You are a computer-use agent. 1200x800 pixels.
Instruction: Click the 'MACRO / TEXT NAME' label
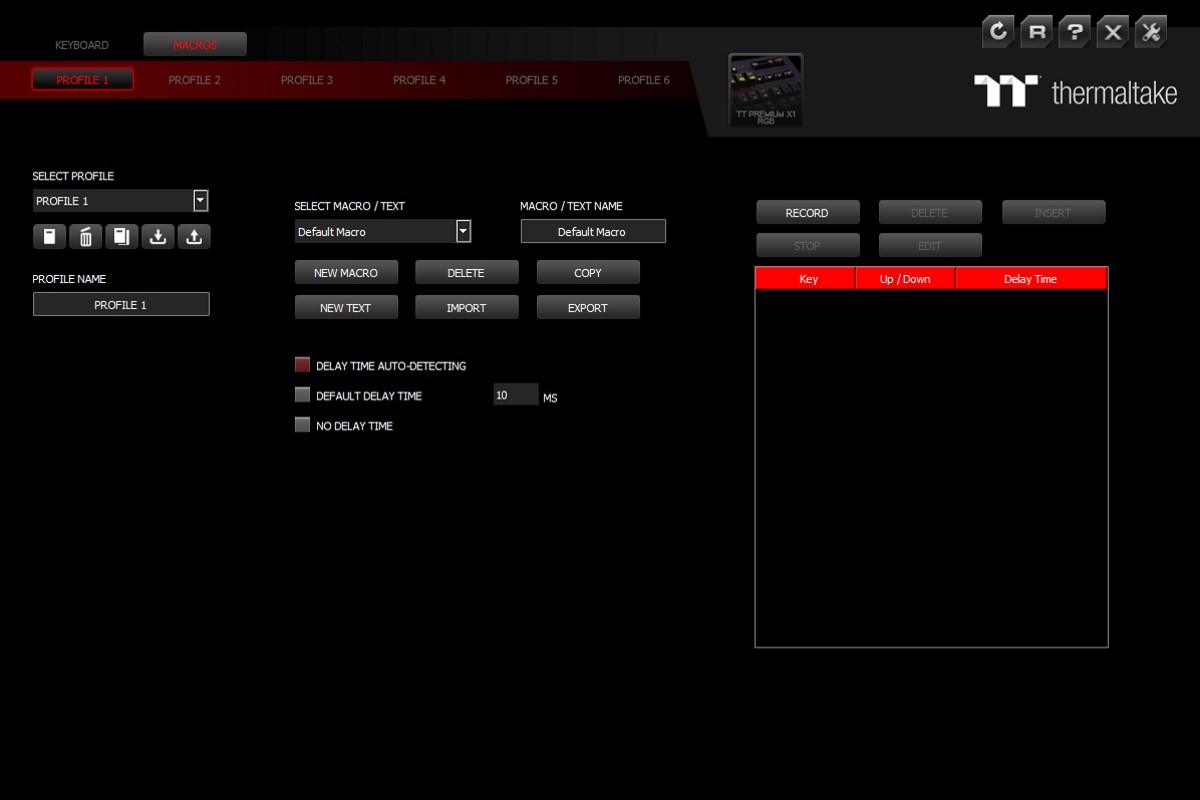(x=571, y=206)
